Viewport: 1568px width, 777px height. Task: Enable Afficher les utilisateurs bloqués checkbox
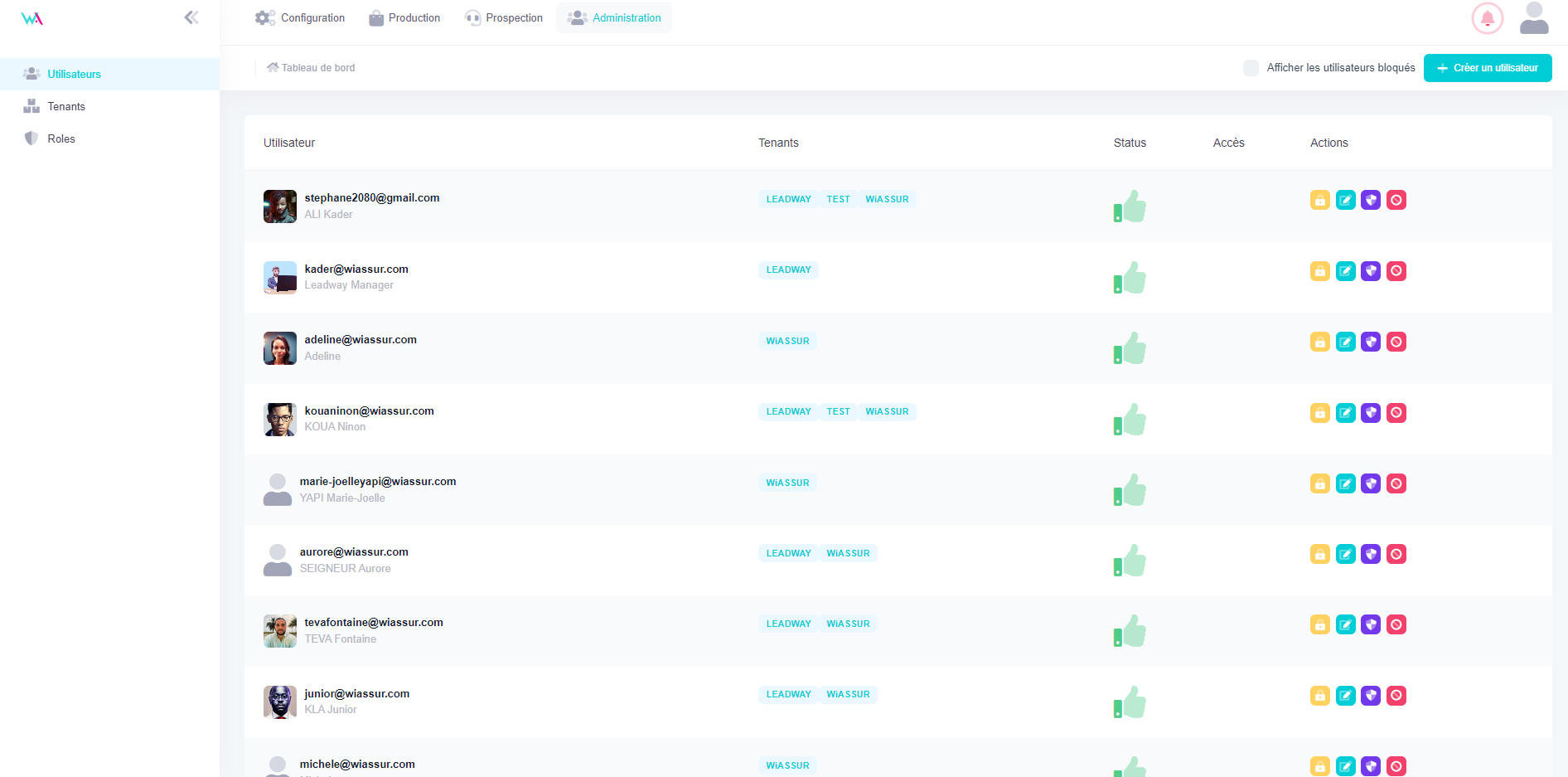tap(1251, 68)
